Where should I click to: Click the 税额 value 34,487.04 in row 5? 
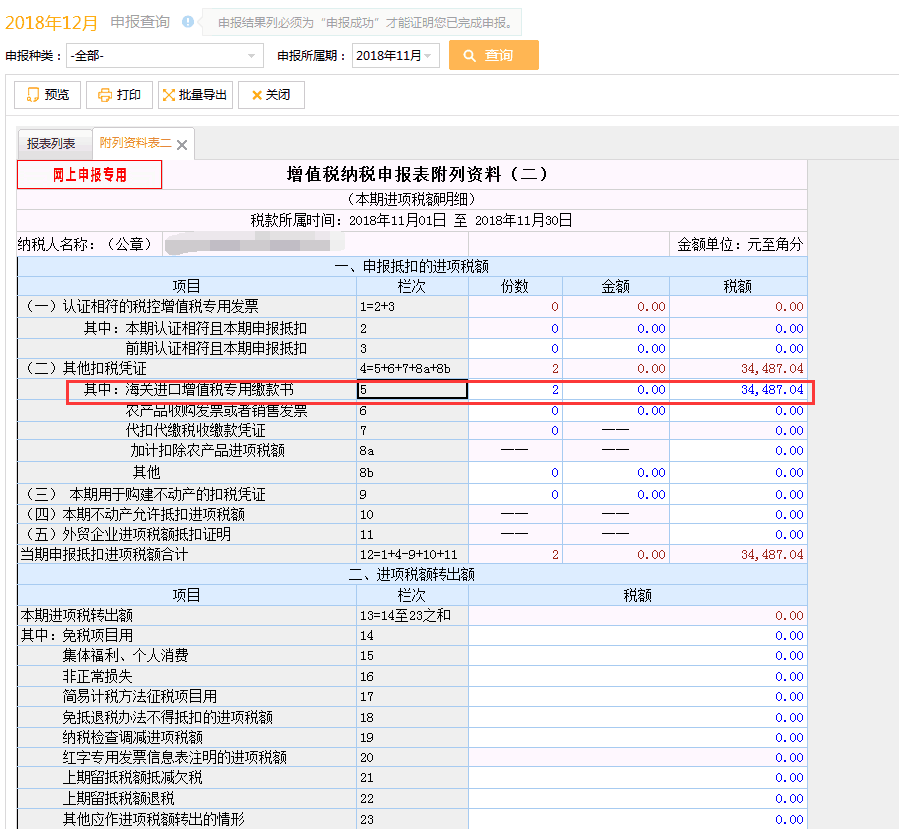772,390
